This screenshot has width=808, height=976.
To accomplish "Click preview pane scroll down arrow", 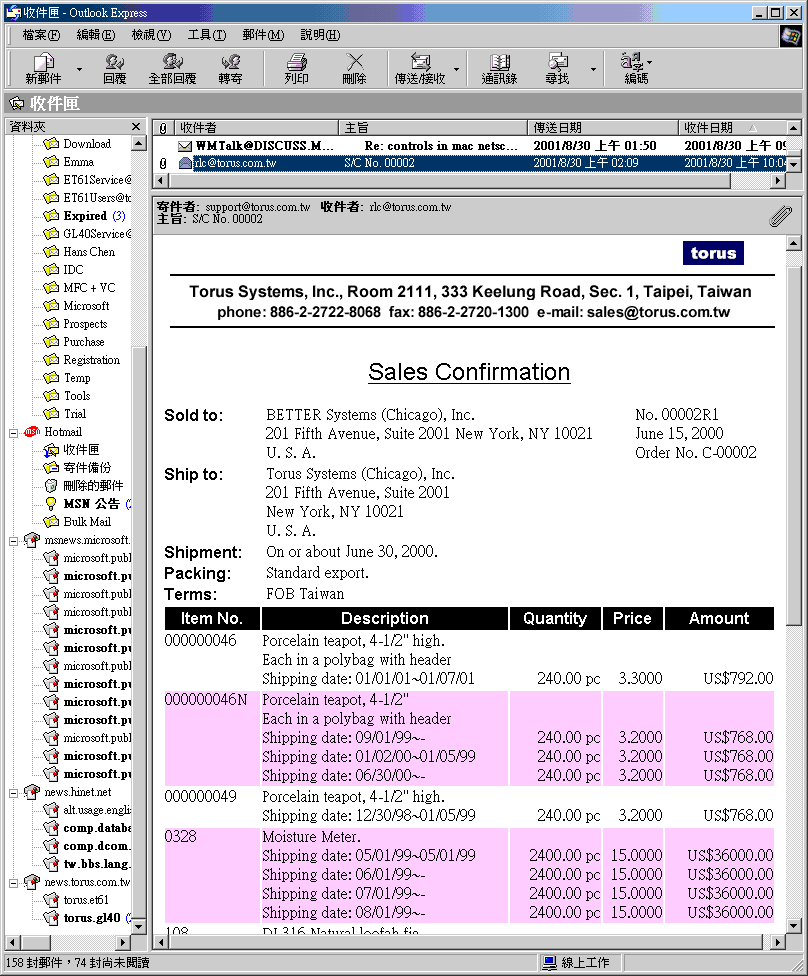I will (x=793, y=926).
